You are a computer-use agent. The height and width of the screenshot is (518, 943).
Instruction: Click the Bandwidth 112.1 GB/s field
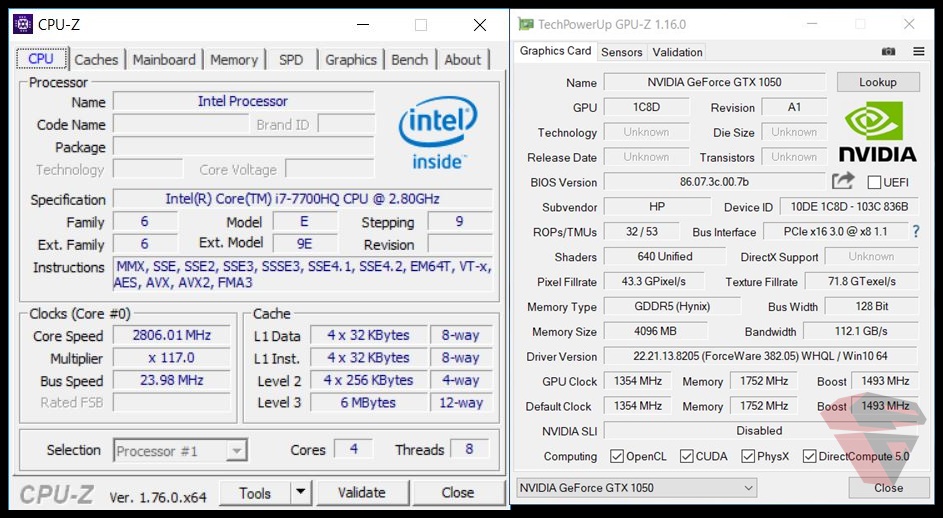coord(861,331)
